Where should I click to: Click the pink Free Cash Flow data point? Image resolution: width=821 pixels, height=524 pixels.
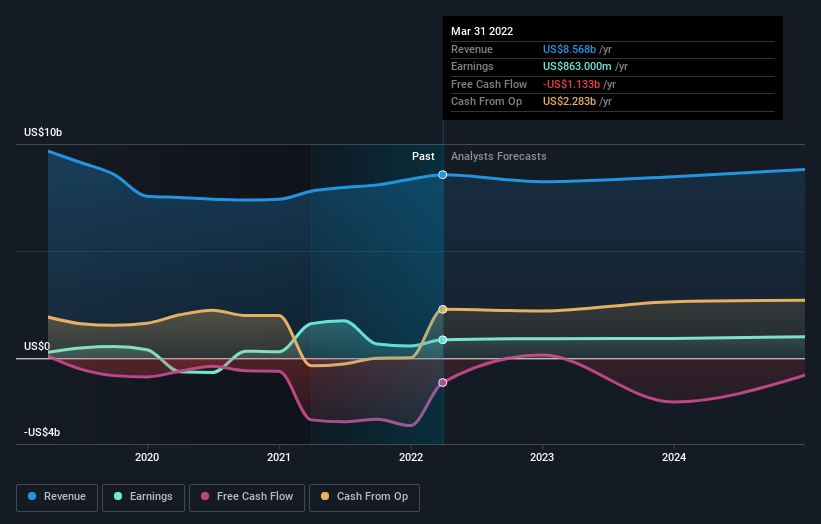point(442,383)
